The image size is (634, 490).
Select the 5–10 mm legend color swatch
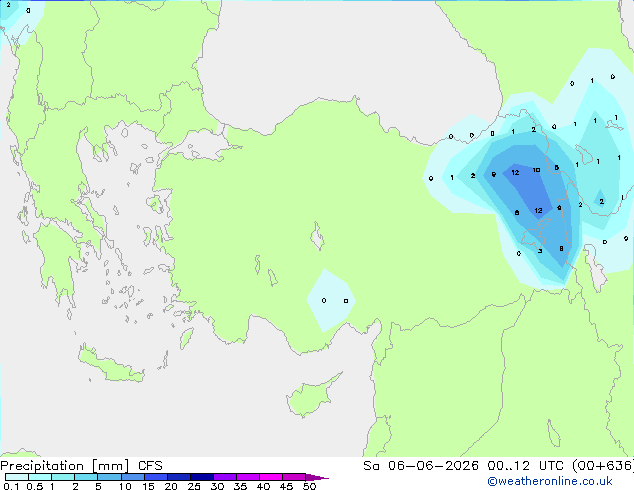(x=109, y=477)
